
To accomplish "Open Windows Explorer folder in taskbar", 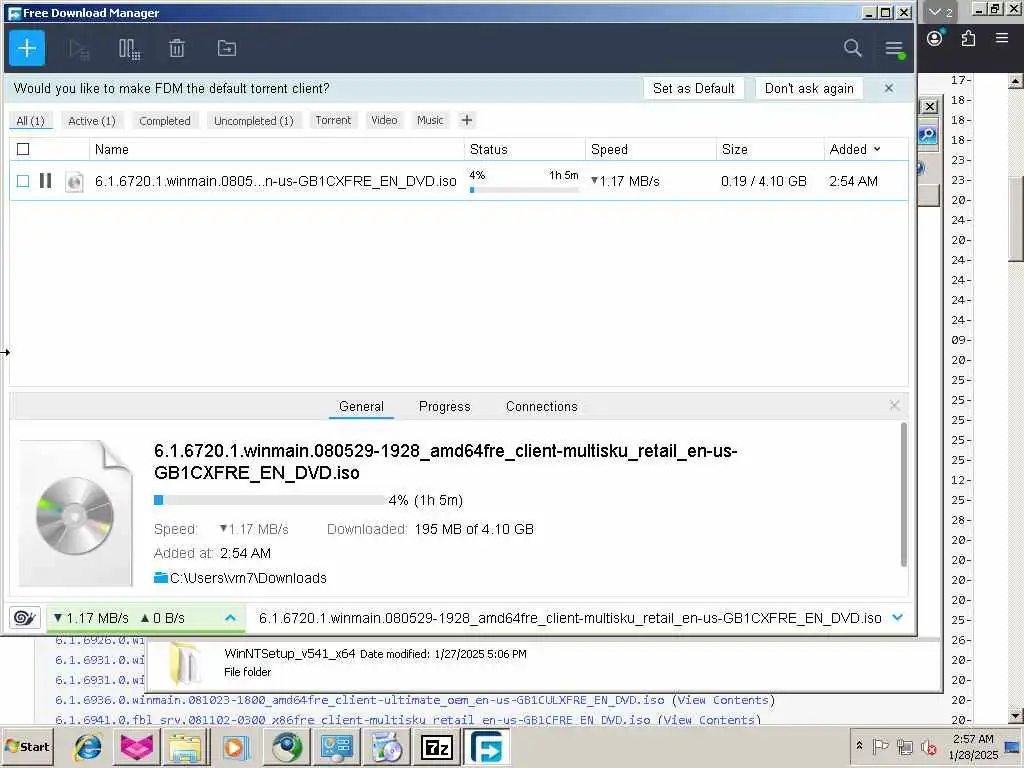I will tap(185, 747).
